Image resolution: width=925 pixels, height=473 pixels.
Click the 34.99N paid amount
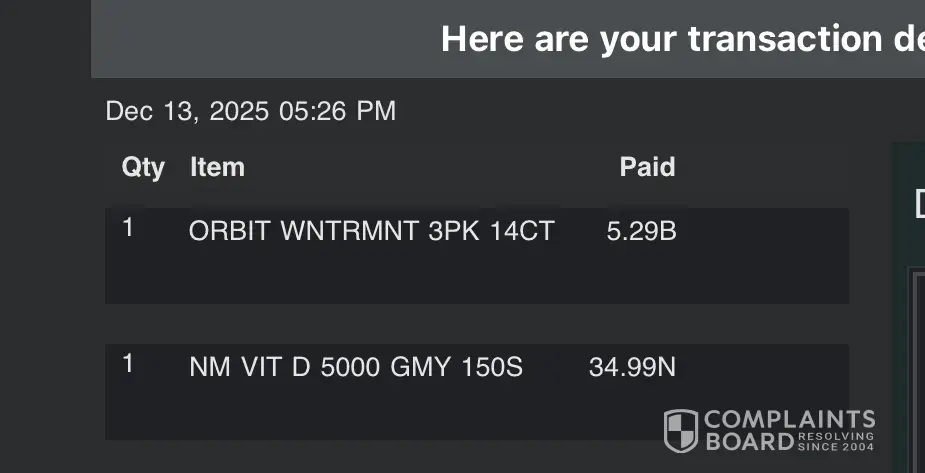[632, 367]
